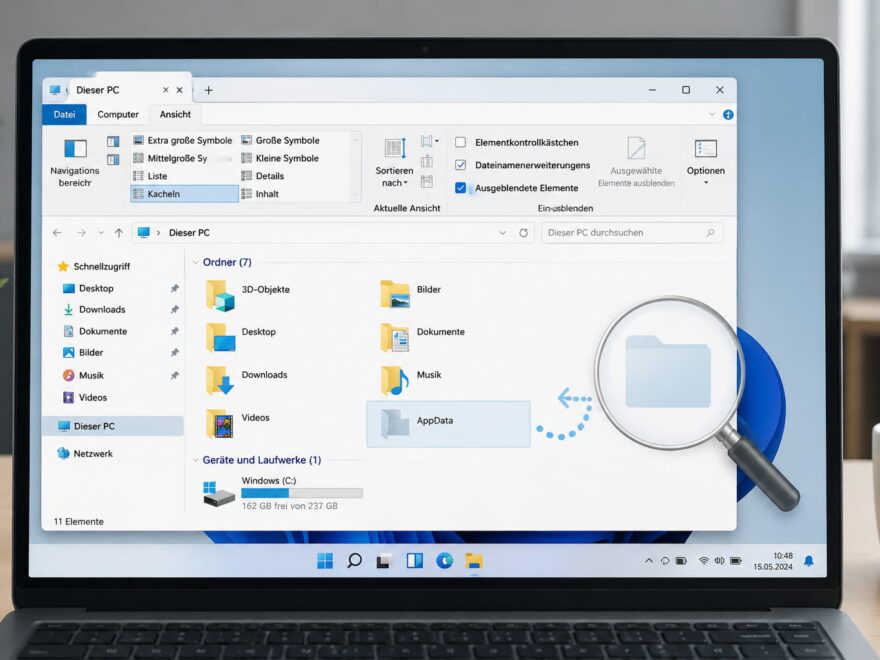880x660 pixels.
Task: Open recent locations dropdown arrow
Action: pyautogui.click(x=101, y=232)
